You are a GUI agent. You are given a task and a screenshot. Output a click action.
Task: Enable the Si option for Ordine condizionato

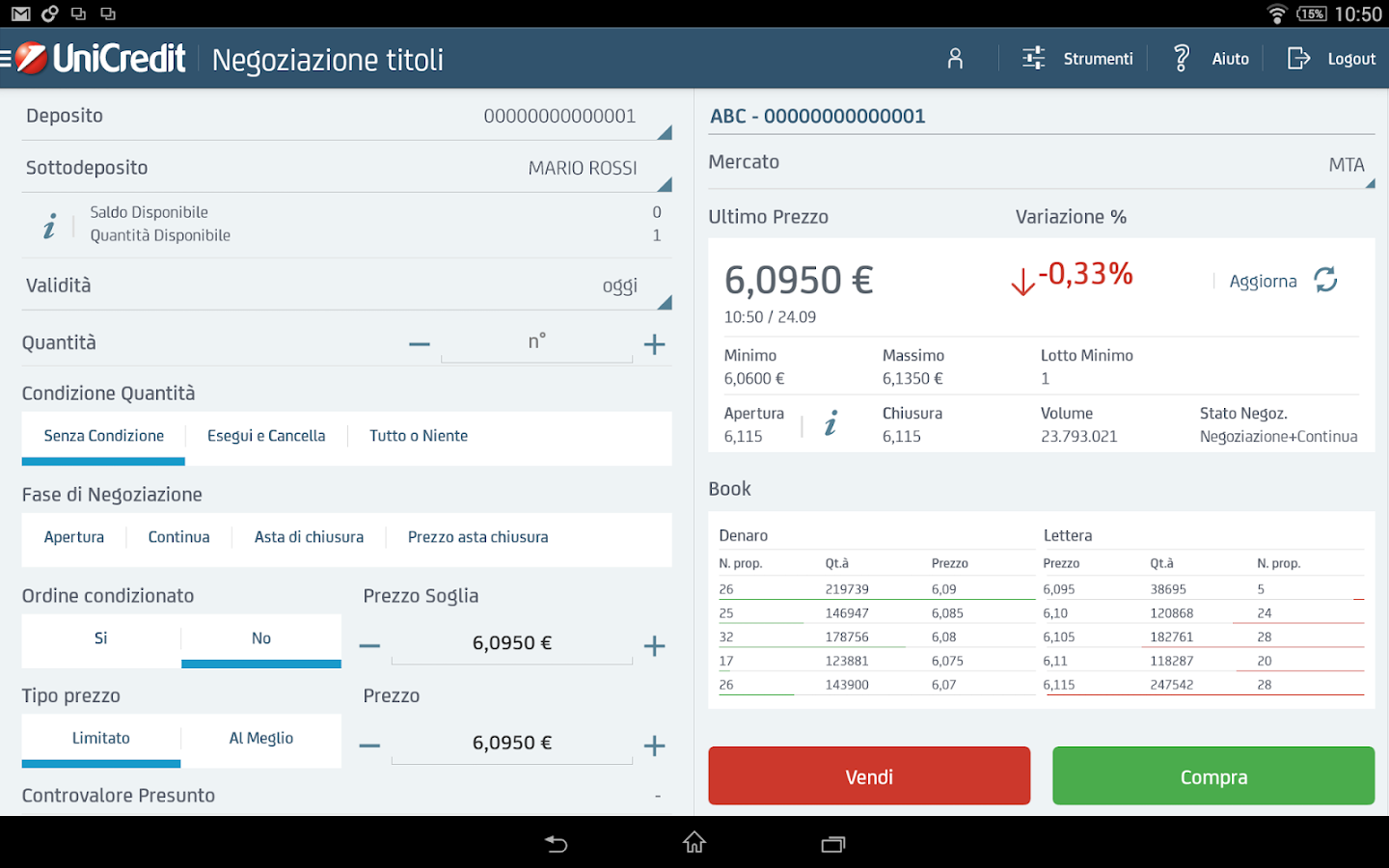100,637
